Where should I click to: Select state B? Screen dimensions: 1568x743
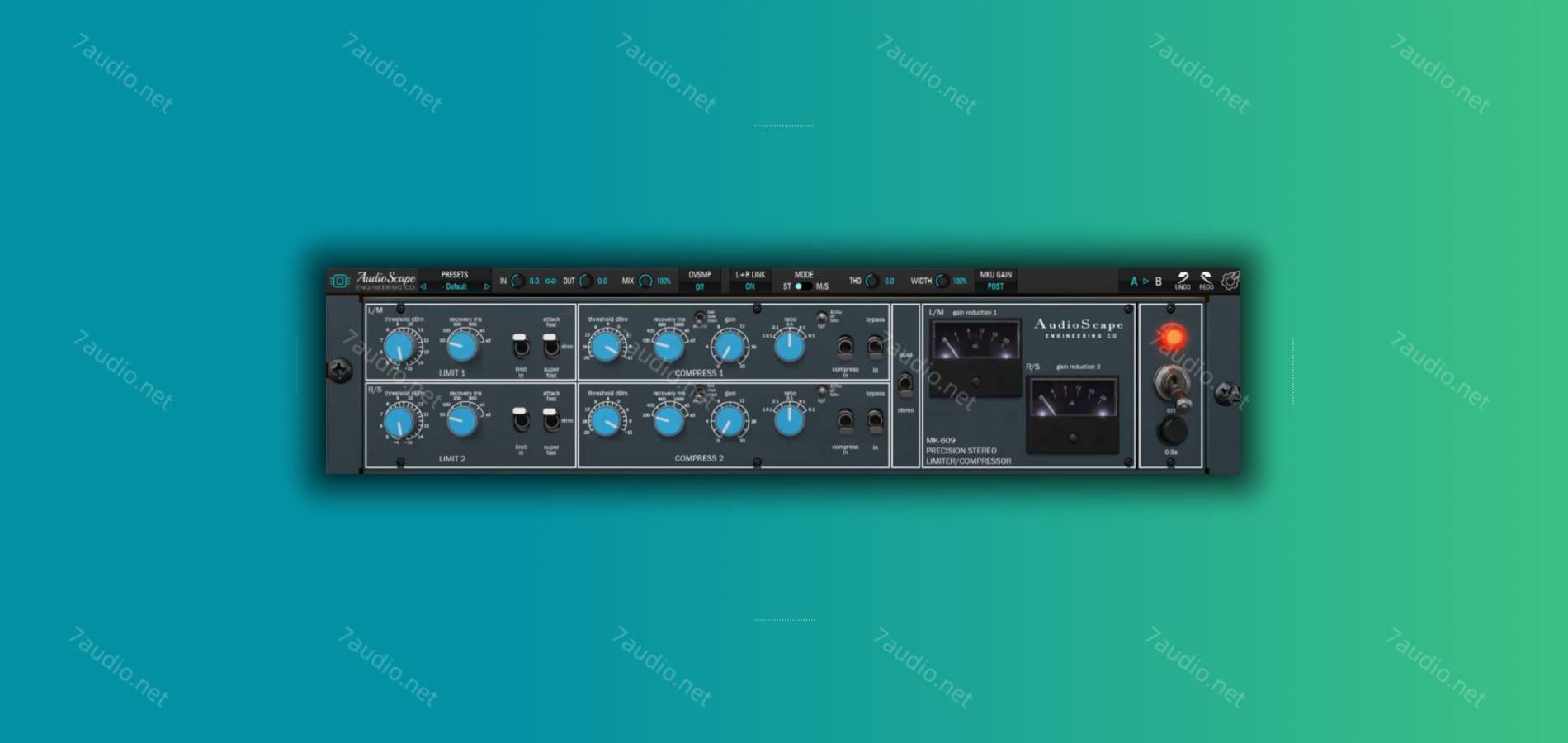point(1158,282)
